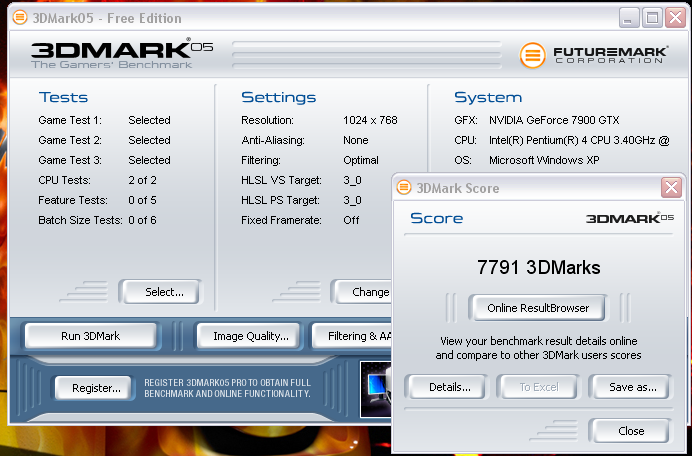Click the "Batch Size Tests:" label
This screenshot has height=456, width=692.
(80, 220)
